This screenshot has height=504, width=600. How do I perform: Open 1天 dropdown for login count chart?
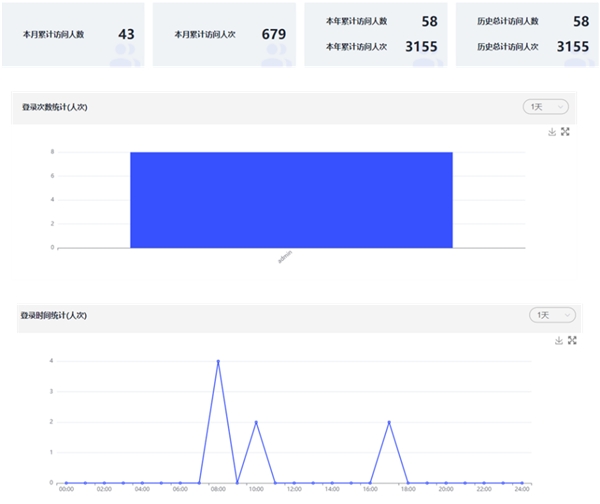click(x=546, y=107)
